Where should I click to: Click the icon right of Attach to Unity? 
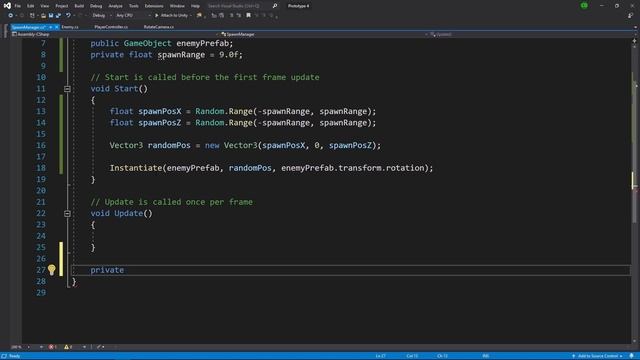[199, 16]
